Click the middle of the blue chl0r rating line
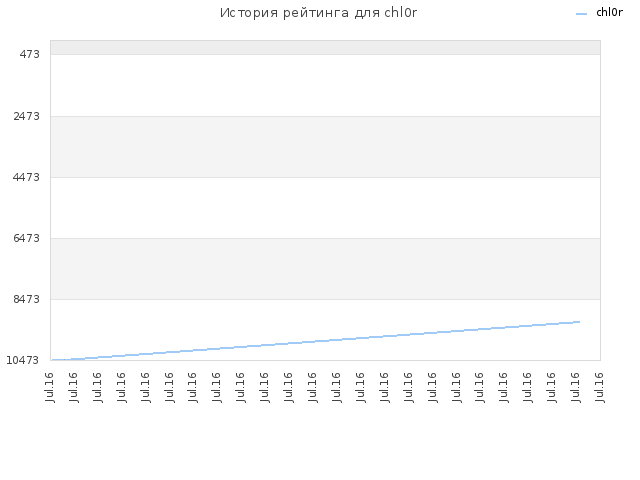The height and width of the screenshot is (480, 640). point(316,341)
